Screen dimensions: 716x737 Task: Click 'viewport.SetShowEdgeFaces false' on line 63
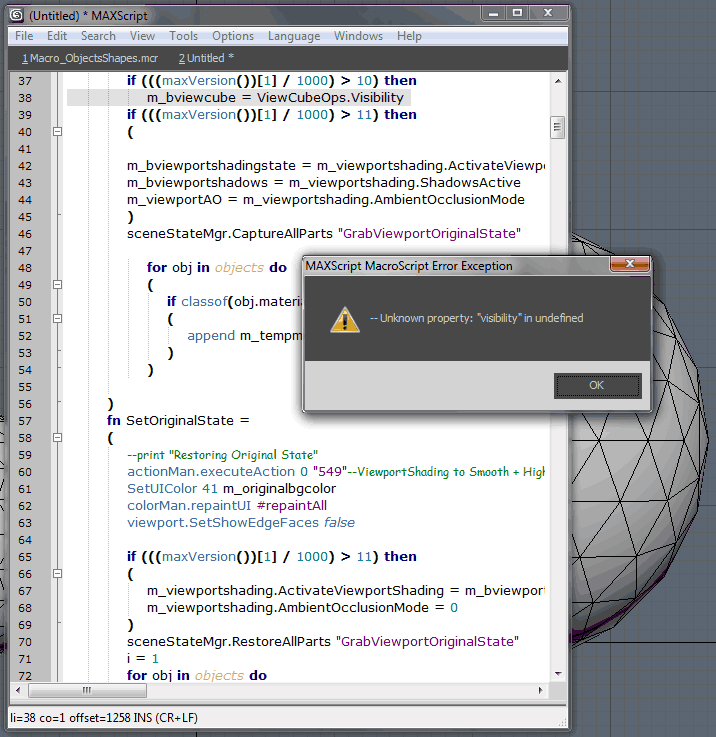click(x=241, y=522)
